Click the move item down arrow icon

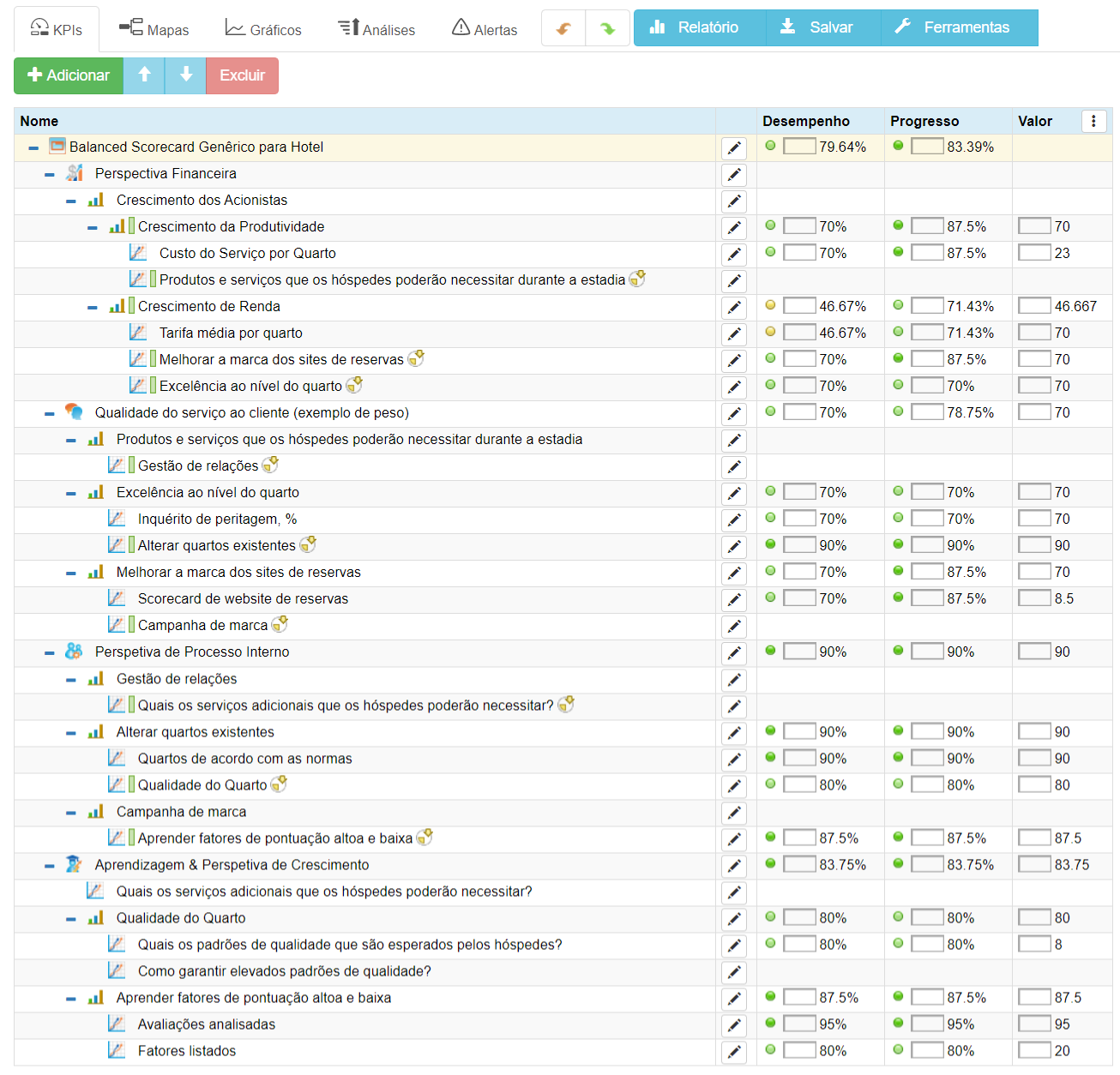tap(185, 75)
